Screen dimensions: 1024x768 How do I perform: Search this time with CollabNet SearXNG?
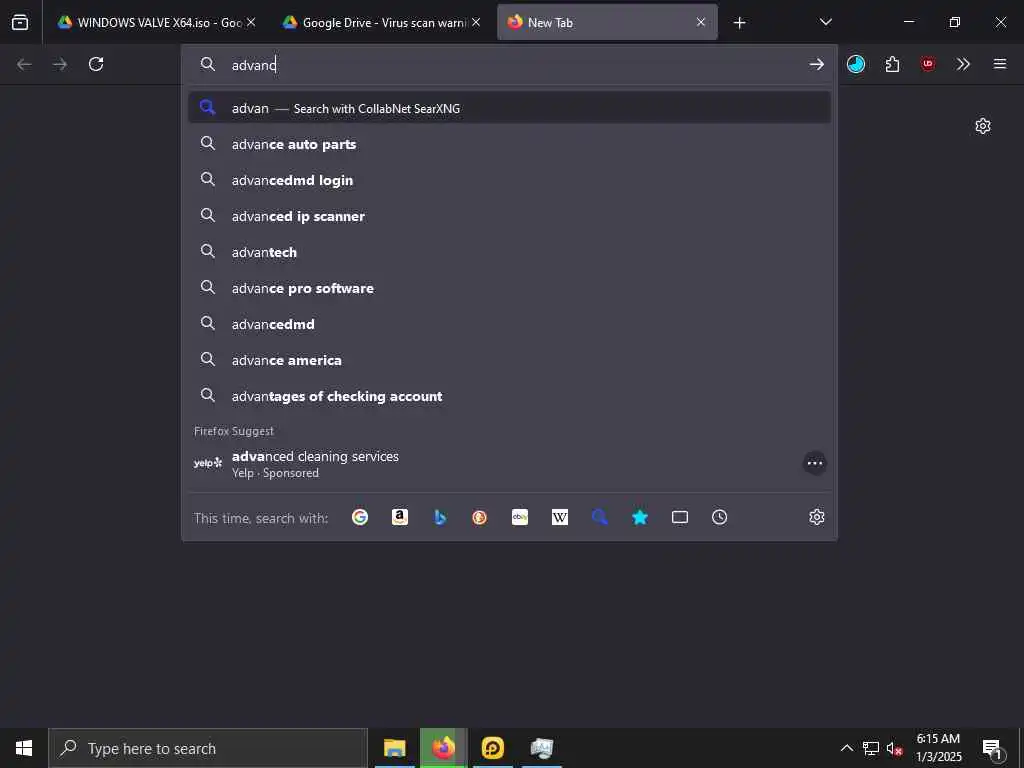[x=600, y=517]
